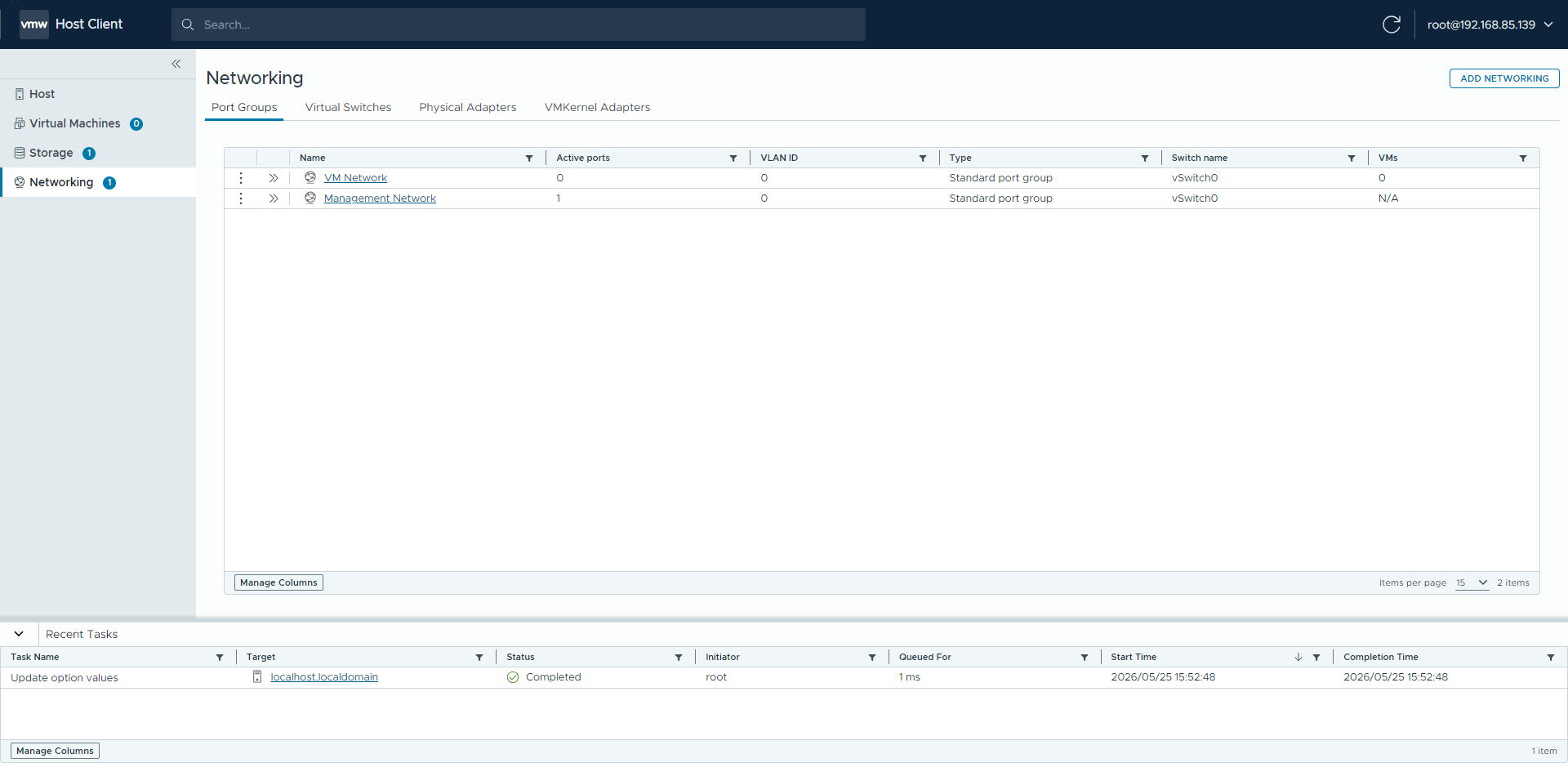
Task: Filter the Queued For column
Action: (1085, 658)
